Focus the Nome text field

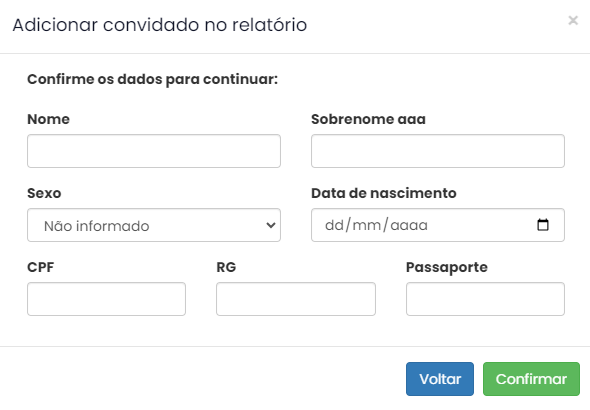point(154,151)
